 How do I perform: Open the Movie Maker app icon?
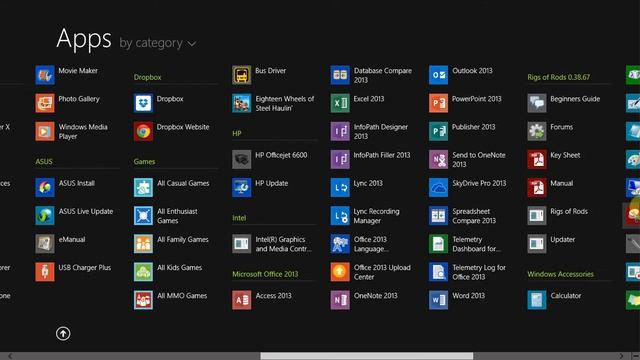(45, 75)
